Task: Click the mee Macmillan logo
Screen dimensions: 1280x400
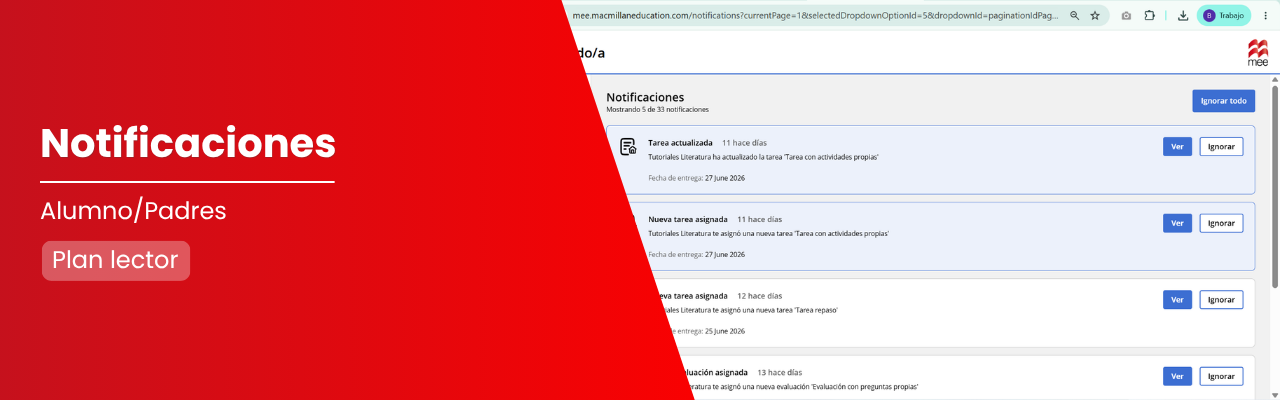Action: pos(1257,53)
